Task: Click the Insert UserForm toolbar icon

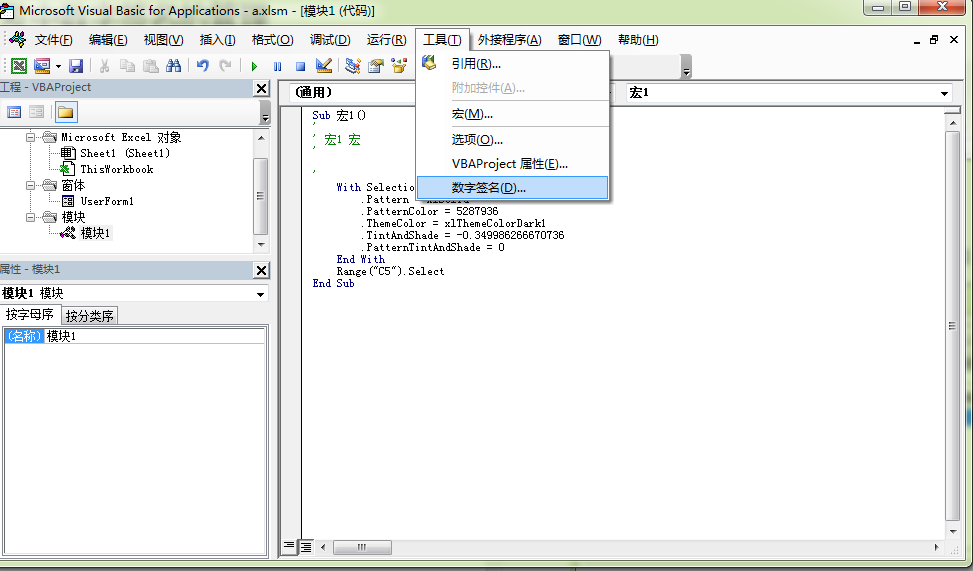Action: 42,65
